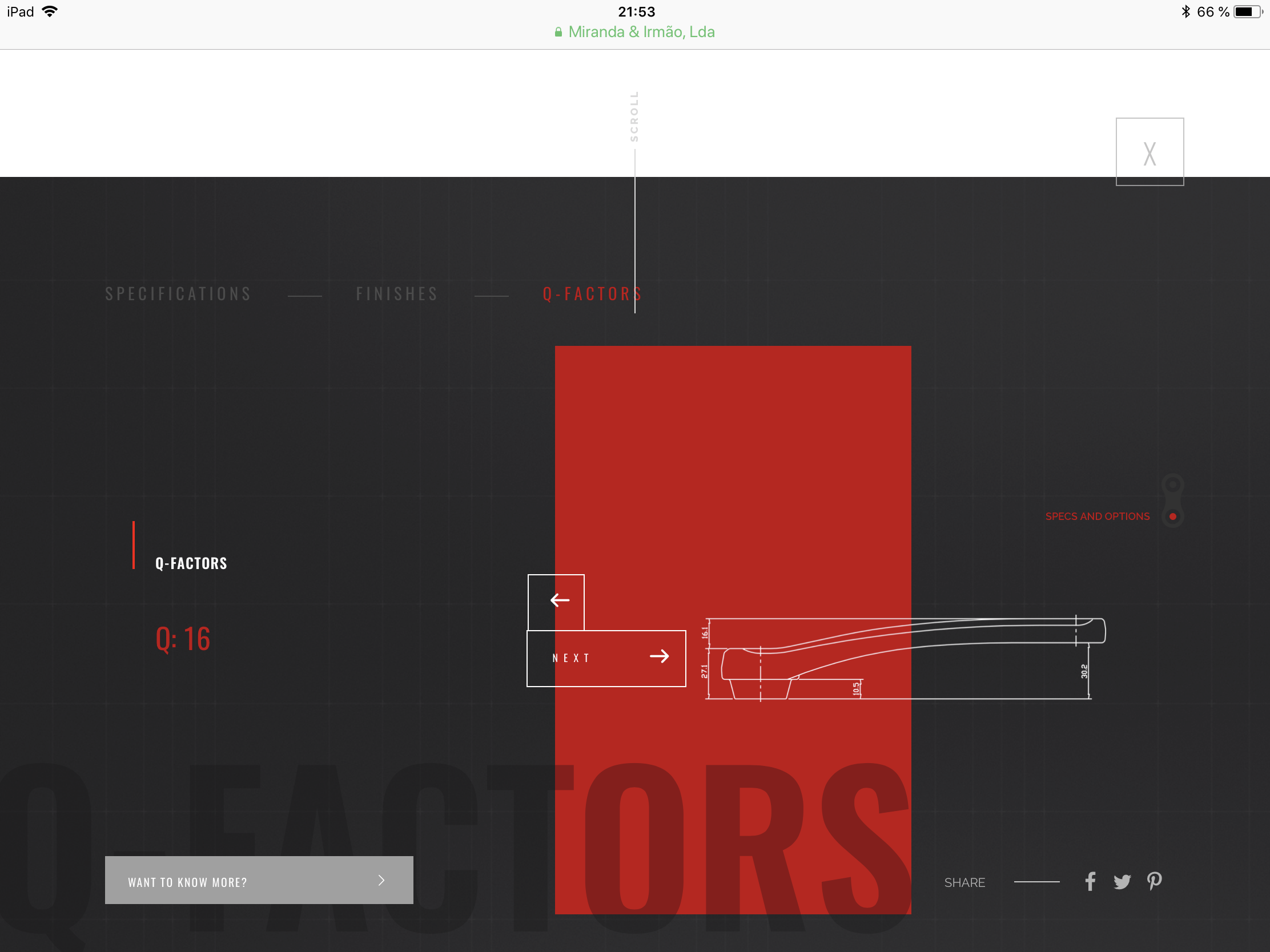Image resolution: width=1270 pixels, height=952 pixels.
Task: Open the Specifications tab
Action: 179,295
